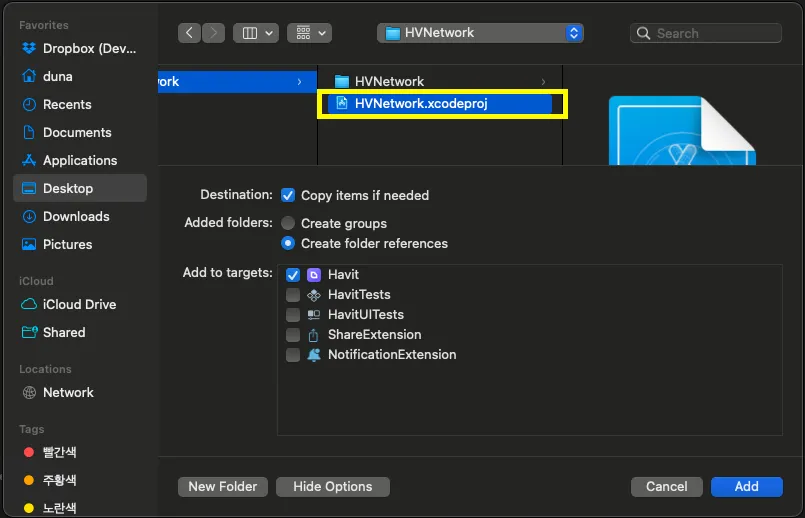Click the ShareExtension share icon
This screenshot has width=805, height=518.
(x=314, y=335)
